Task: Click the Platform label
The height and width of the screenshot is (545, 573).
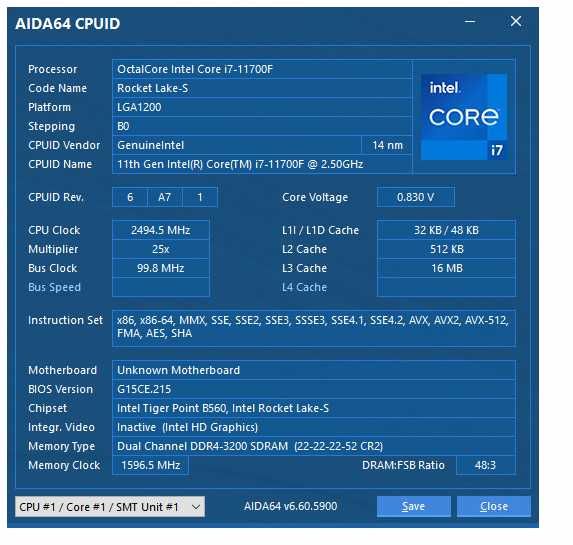Action: 49,107
